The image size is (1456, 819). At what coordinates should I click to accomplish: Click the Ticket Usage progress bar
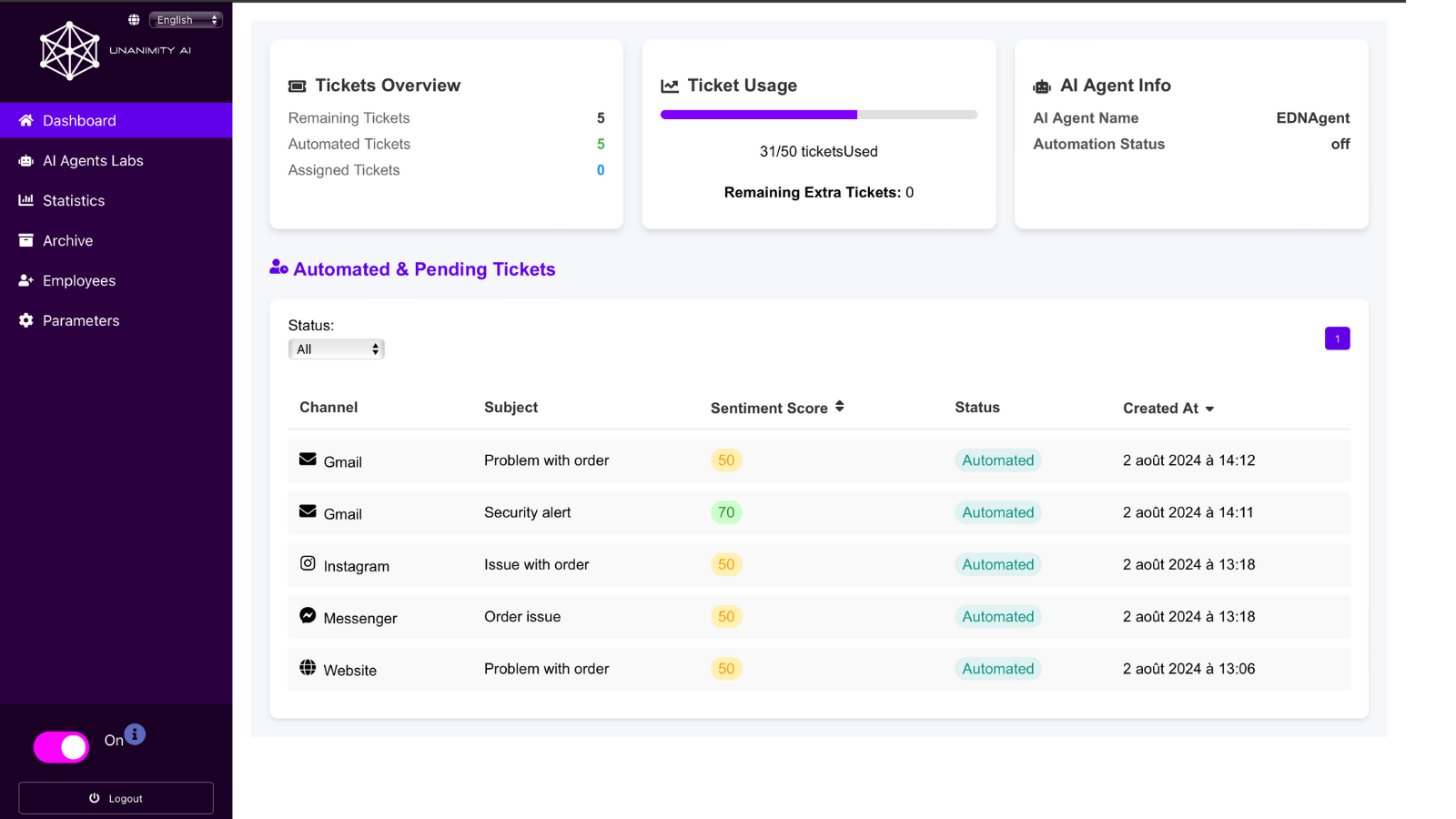click(x=818, y=115)
